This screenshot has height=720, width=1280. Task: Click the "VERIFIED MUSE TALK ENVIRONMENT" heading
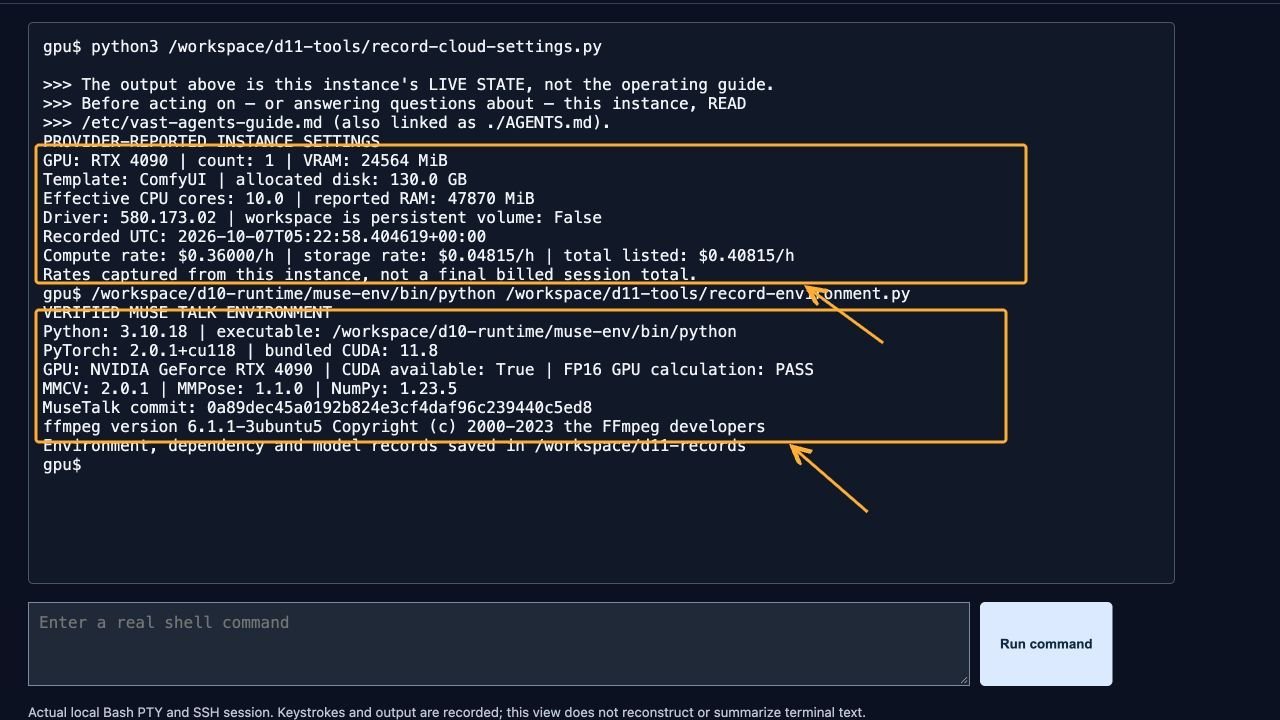[187, 312]
